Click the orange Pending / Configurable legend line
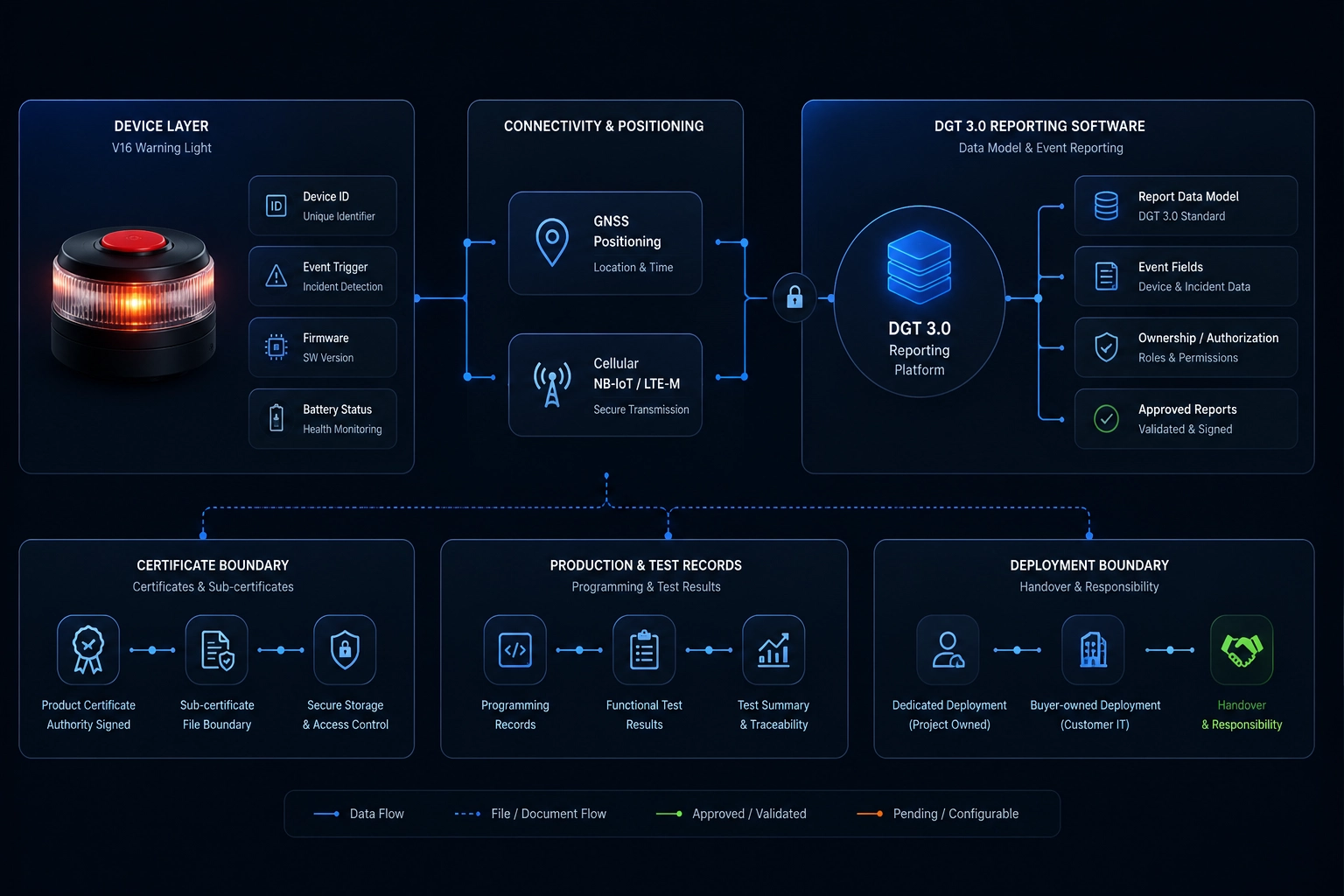This screenshot has width=1344, height=896. (x=870, y=814)
